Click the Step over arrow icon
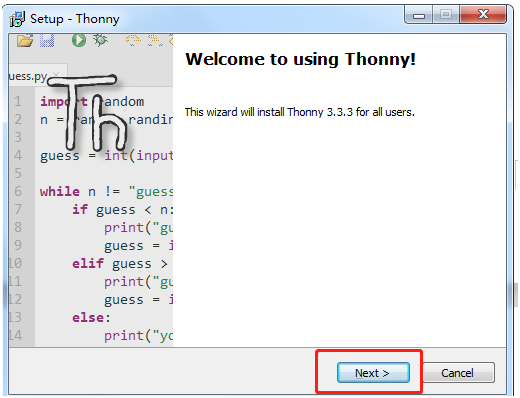Image resolution: width=520 pixels, height=398 pixels. coord(133,40)
